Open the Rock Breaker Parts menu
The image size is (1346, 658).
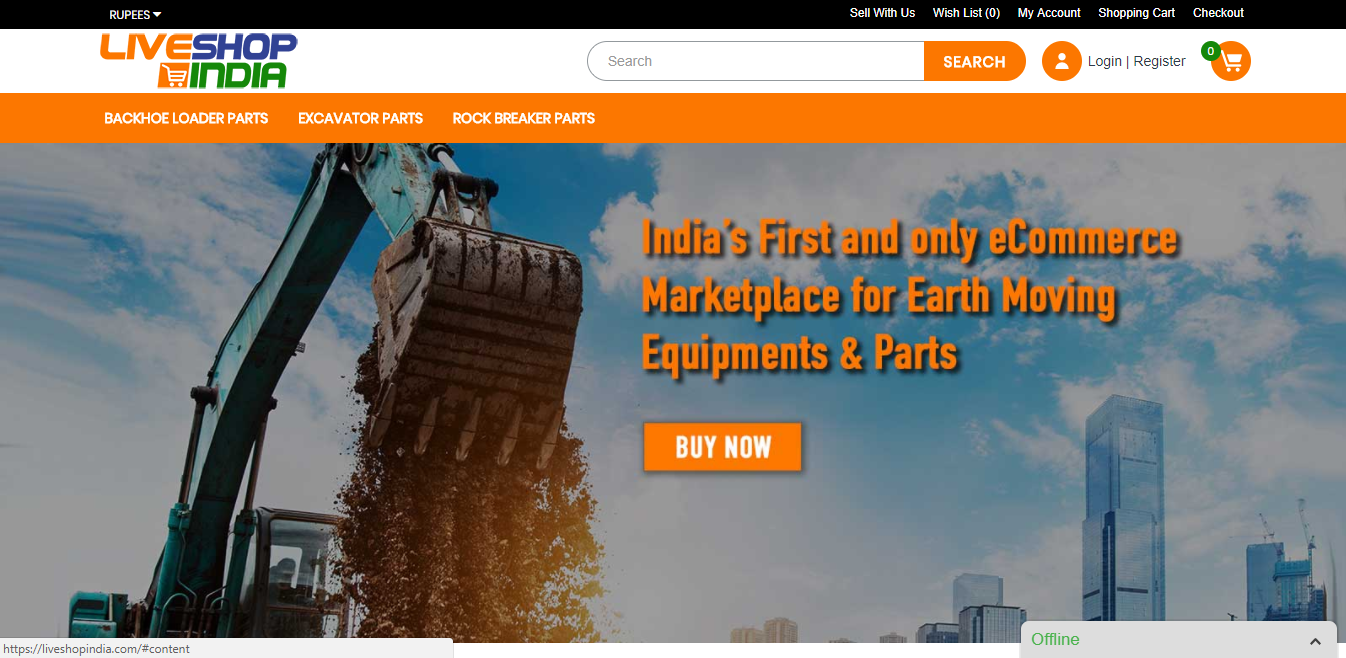point(523,118)
